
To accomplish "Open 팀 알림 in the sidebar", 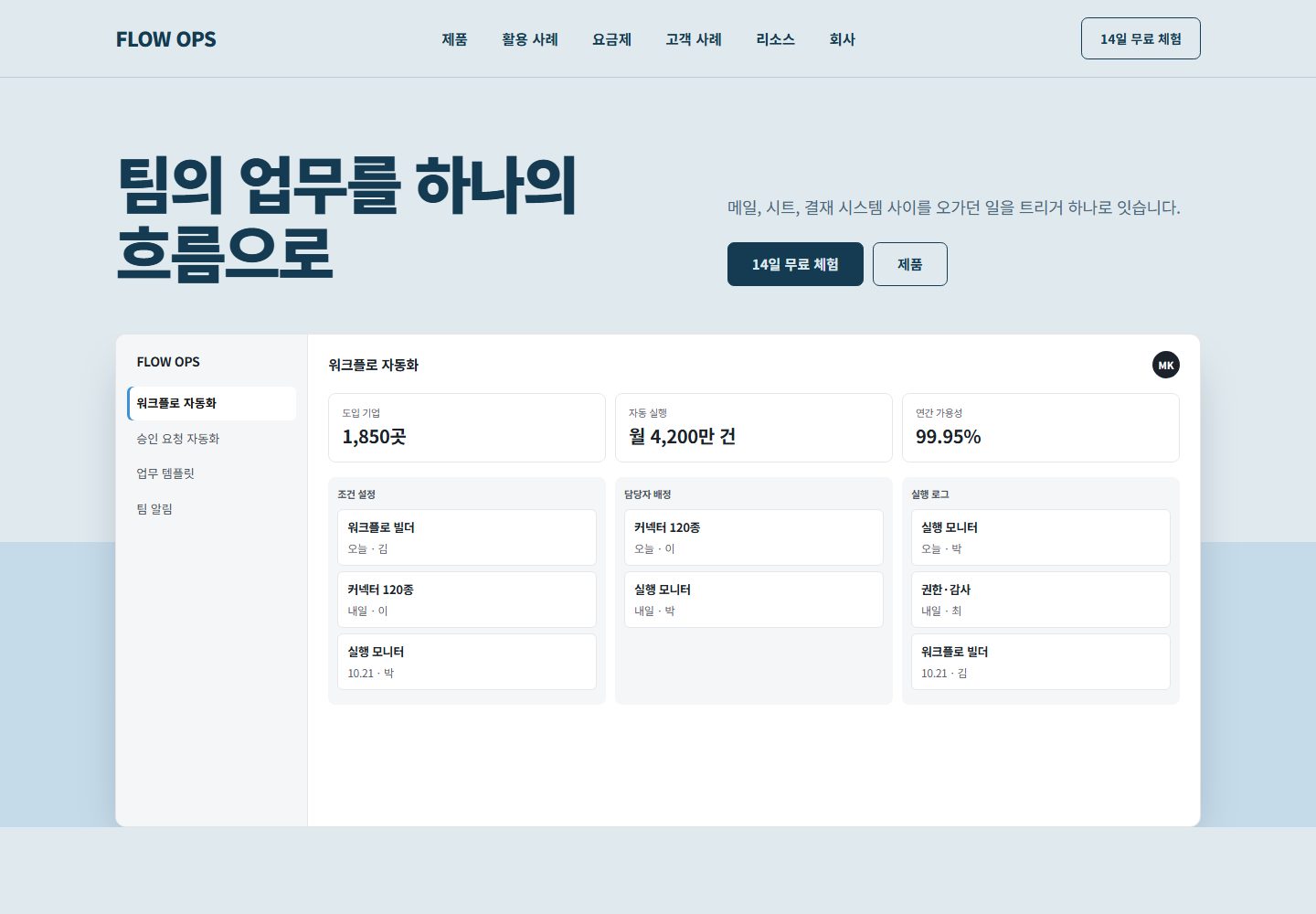I will (212, 509).
